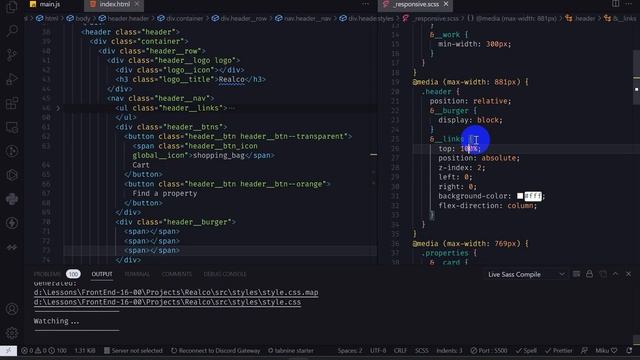Open the Output panel tab
This screenshot has height=360, width=640.
pos(102,274)
